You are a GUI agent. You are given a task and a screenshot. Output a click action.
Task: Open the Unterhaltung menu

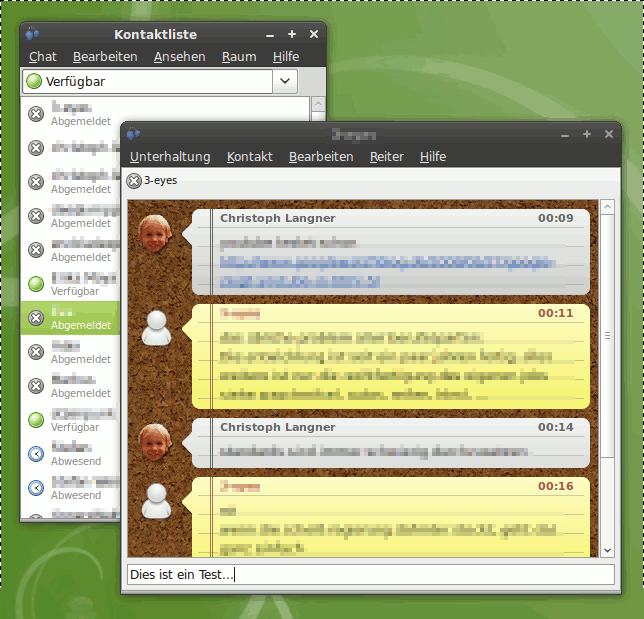pos(170,156)
